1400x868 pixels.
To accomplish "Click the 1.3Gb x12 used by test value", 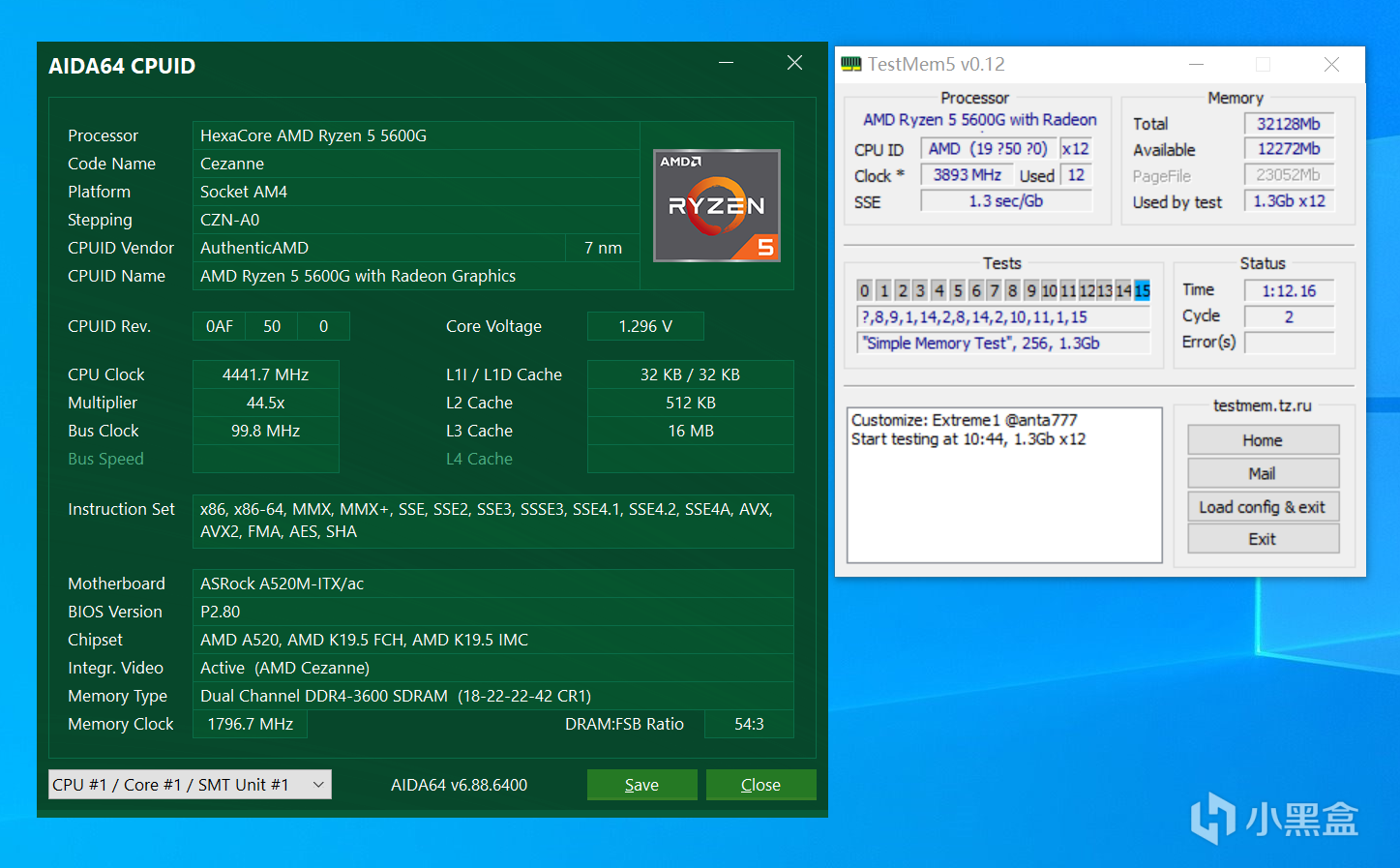I will pyautogui.click(x=1289, y=201).
